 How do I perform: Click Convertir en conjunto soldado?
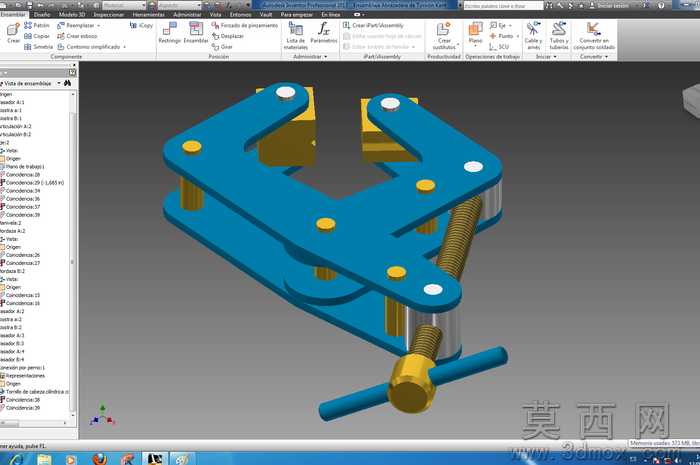tap(594, 36)
